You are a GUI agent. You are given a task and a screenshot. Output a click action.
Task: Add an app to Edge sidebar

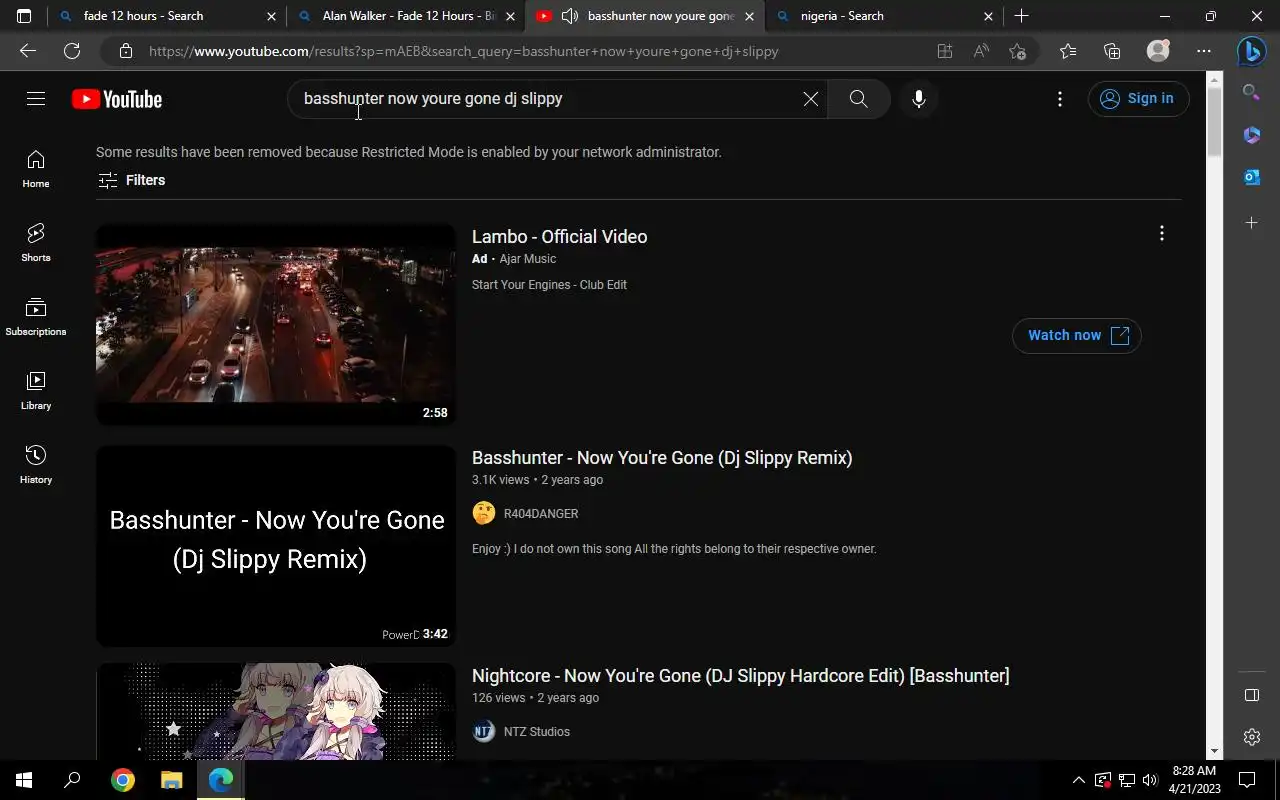[x=1251, y=222]
